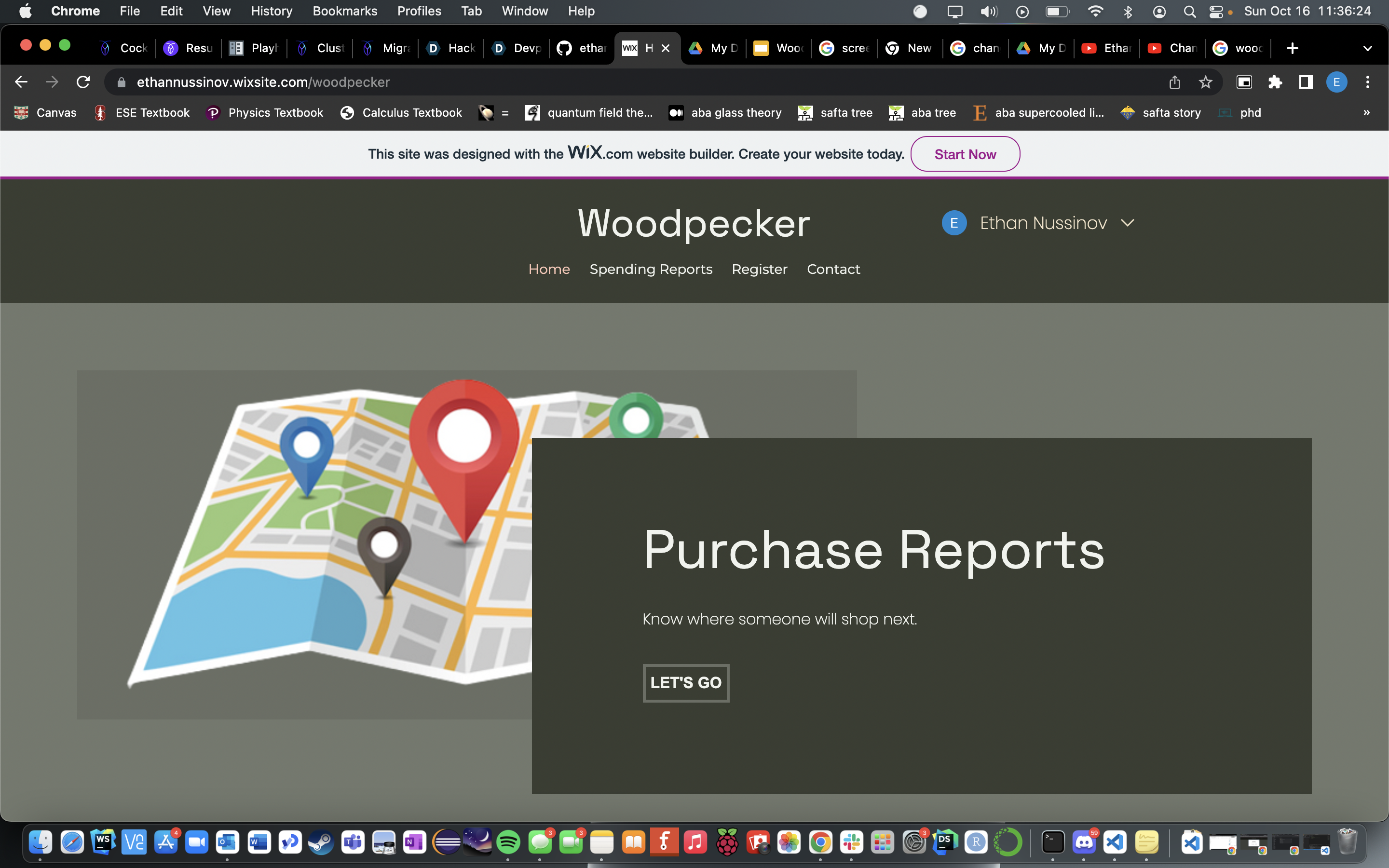
Task: Click the LET'S GO button
Action: [685, 682]
